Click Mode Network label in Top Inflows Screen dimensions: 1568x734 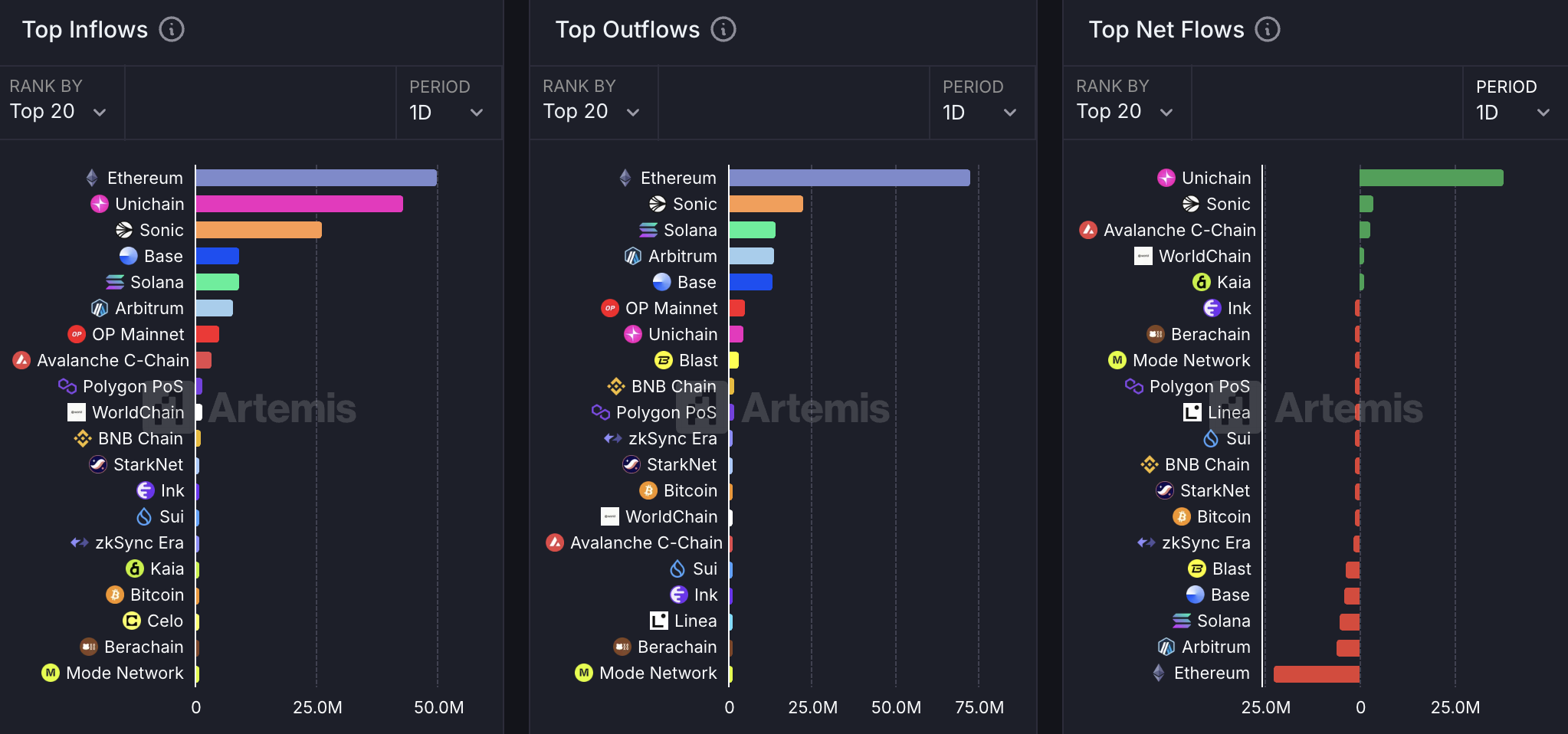[125, 673]
